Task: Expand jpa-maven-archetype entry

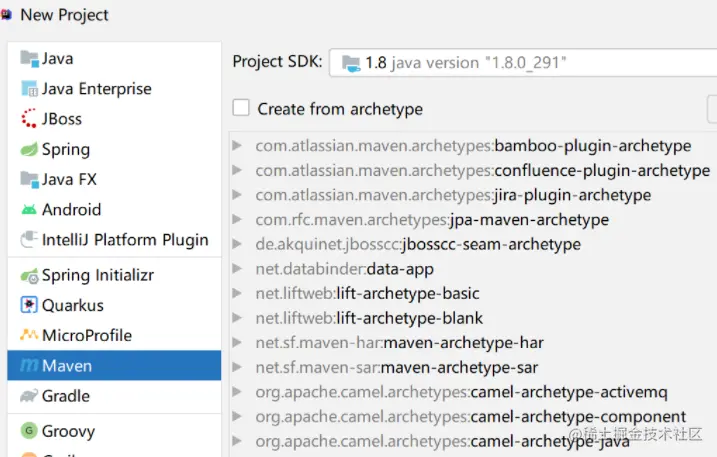Action: click(237, 220)
